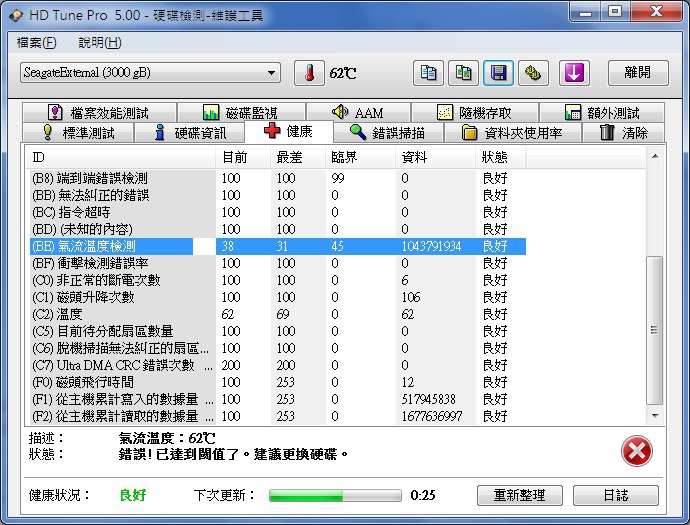Select the (C2) 溫度 row
690x525 pixels.
(276, 314)
